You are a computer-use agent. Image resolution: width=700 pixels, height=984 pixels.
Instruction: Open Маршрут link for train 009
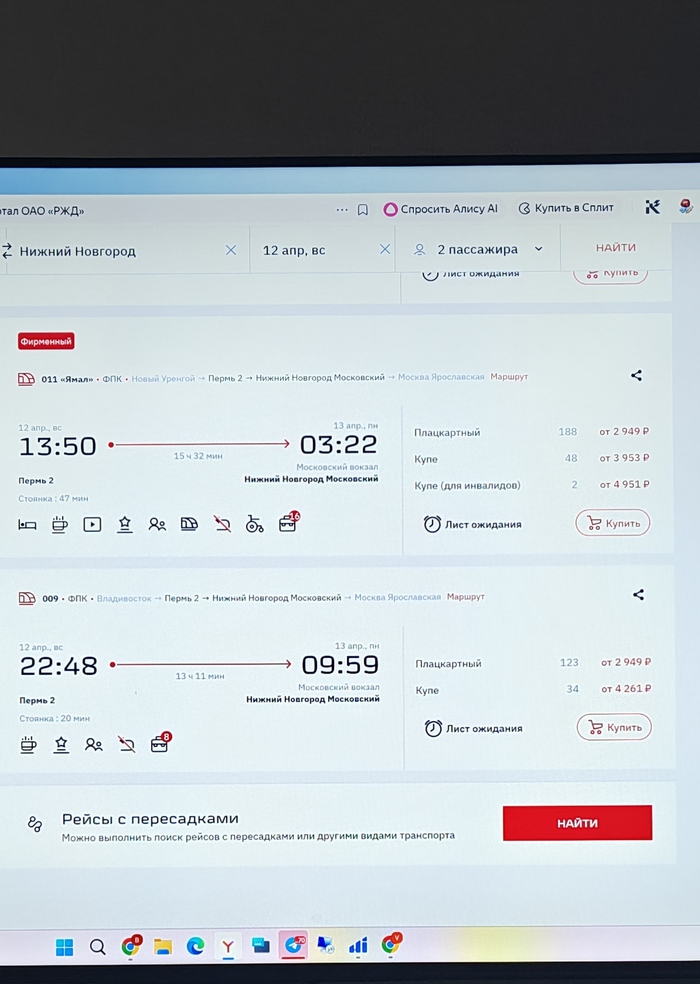[x=465, y=597]
